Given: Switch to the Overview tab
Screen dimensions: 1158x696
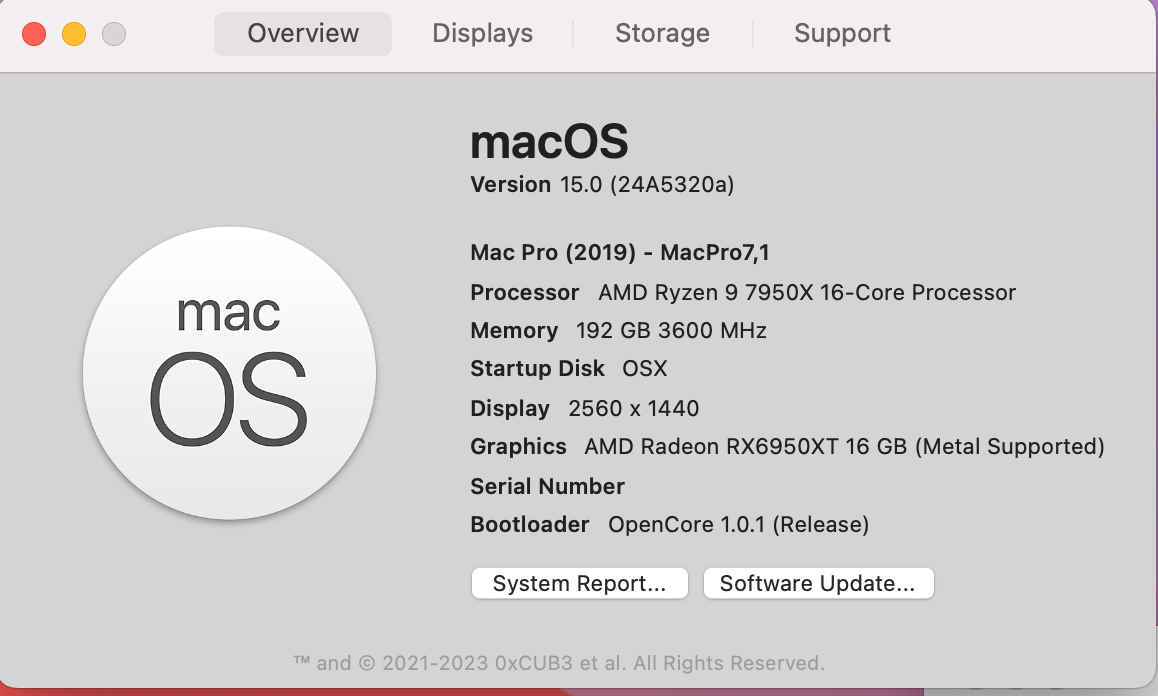Looking at the screenshot, I should pos(303,34).
